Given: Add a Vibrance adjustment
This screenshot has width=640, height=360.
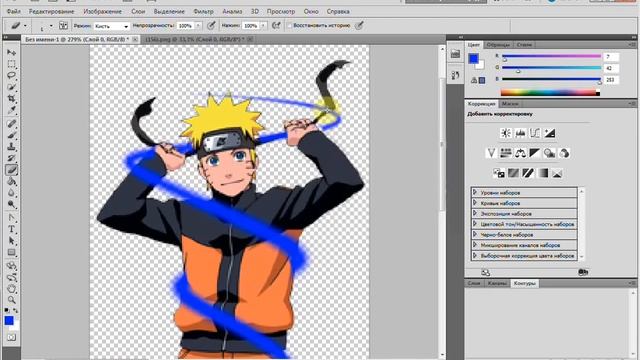Looking at the screenshot, I should (491, 153).
